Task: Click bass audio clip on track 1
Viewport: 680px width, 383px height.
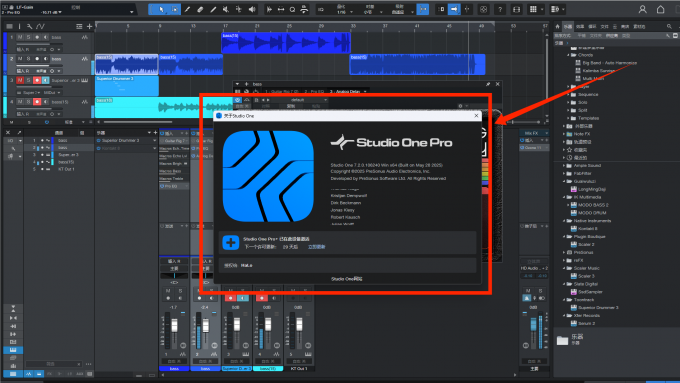Action: coord(286,43)
